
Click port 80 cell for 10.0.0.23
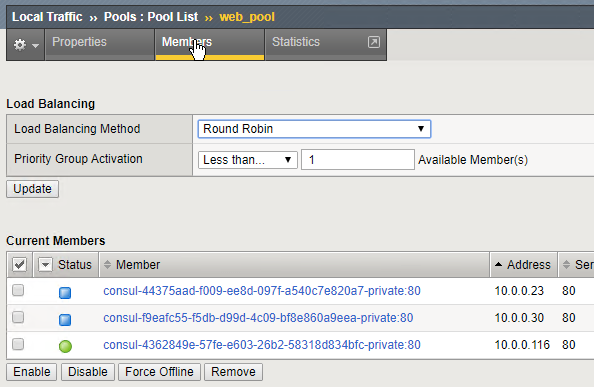[x=569, y=291]
